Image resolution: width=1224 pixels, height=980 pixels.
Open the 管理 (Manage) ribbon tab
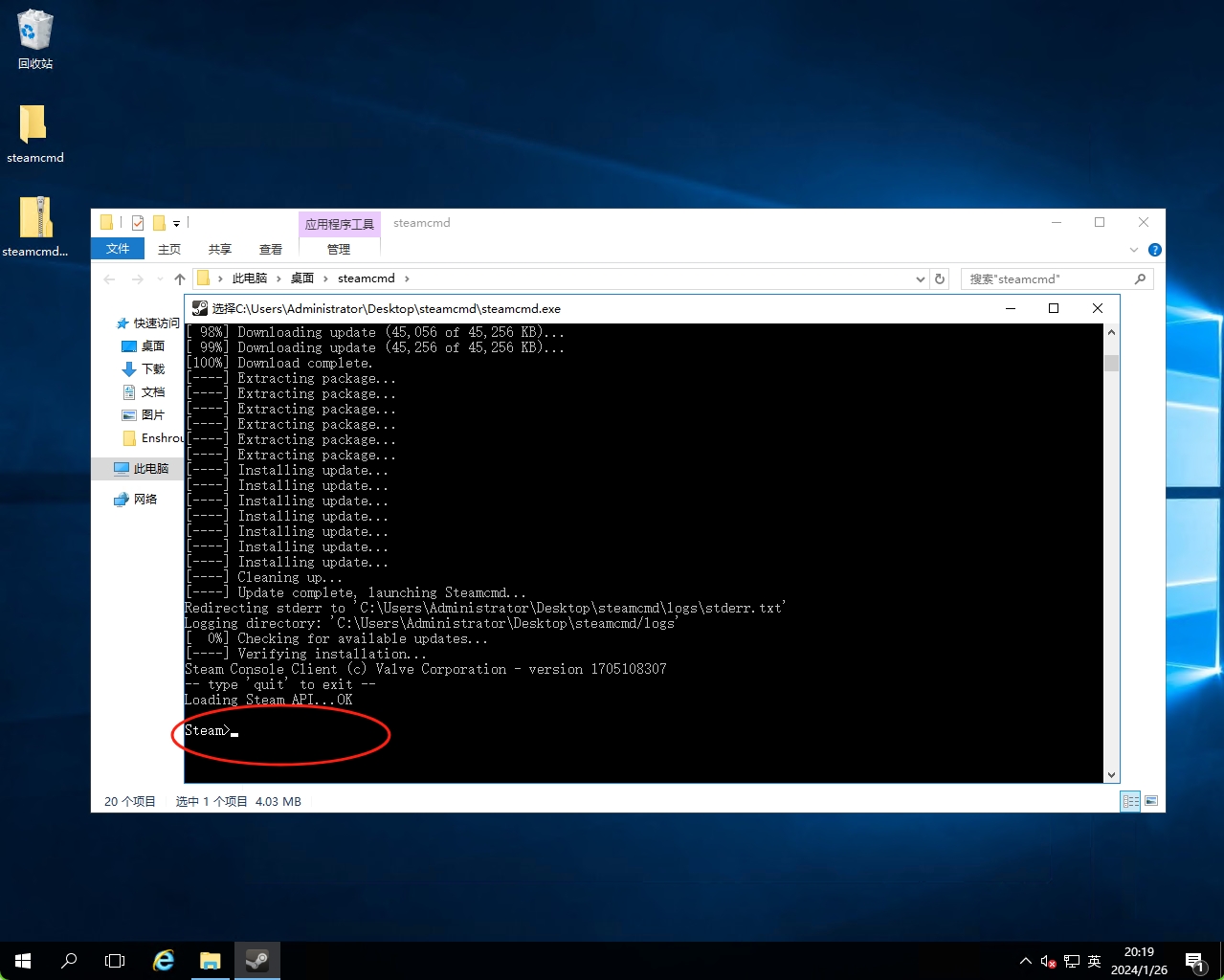point(339,249)
